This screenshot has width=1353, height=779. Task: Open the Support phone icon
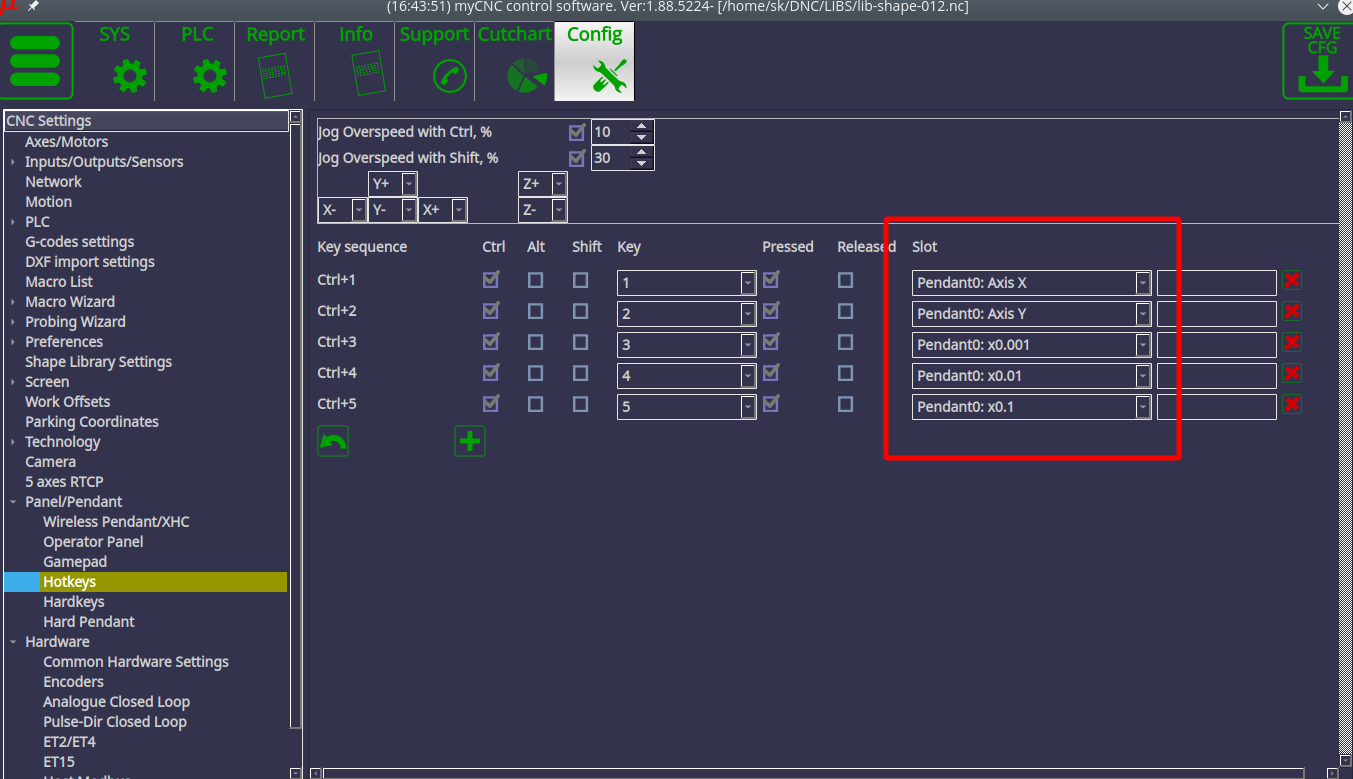click(x=449, y=76)
